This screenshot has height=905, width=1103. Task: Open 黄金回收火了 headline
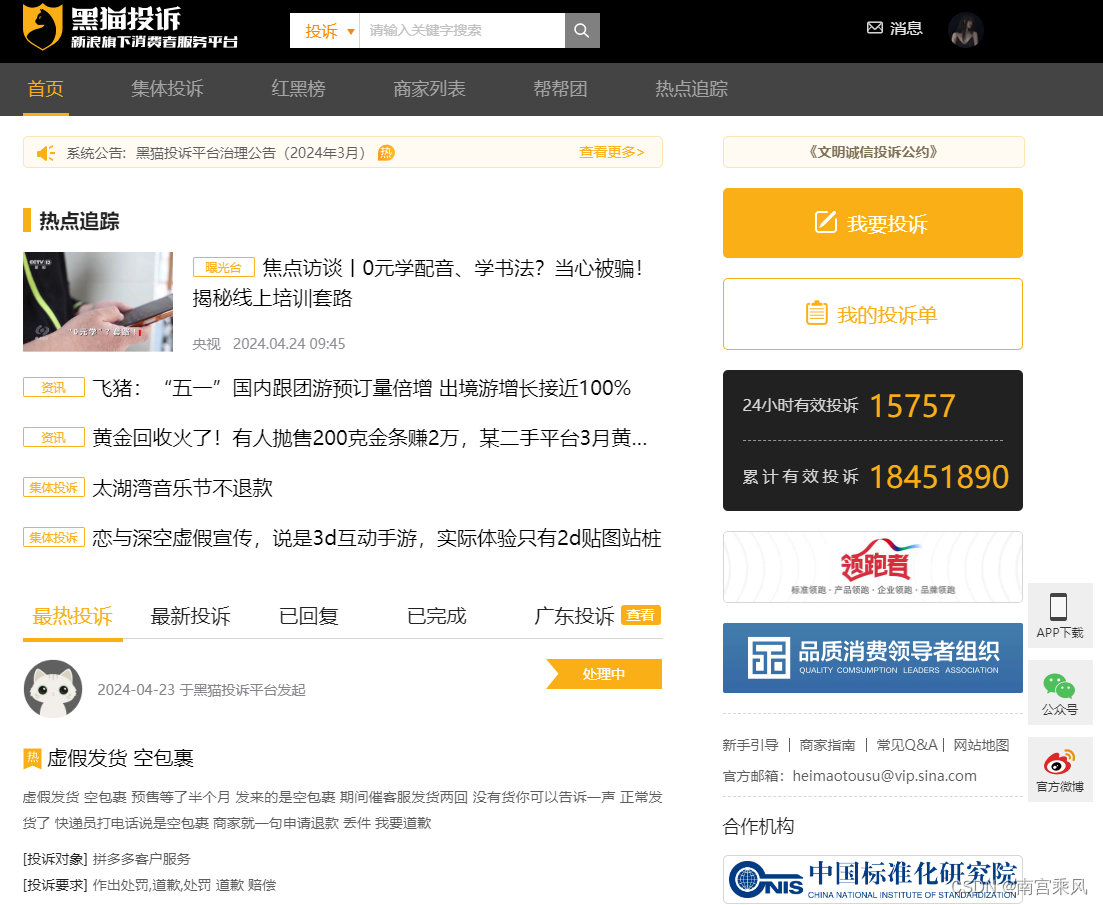[370, 438]
